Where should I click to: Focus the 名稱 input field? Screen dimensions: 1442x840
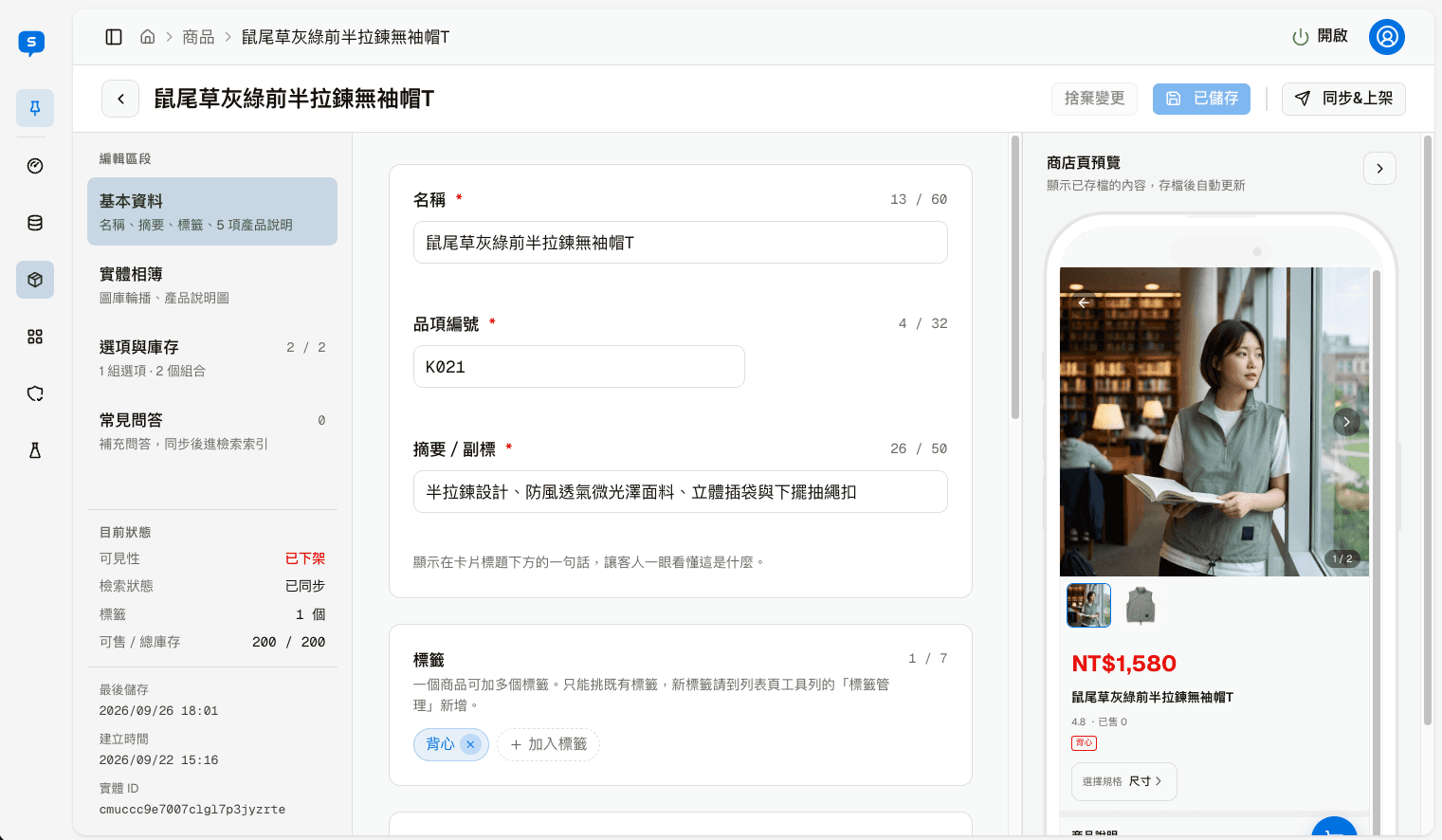coord(681,243)
